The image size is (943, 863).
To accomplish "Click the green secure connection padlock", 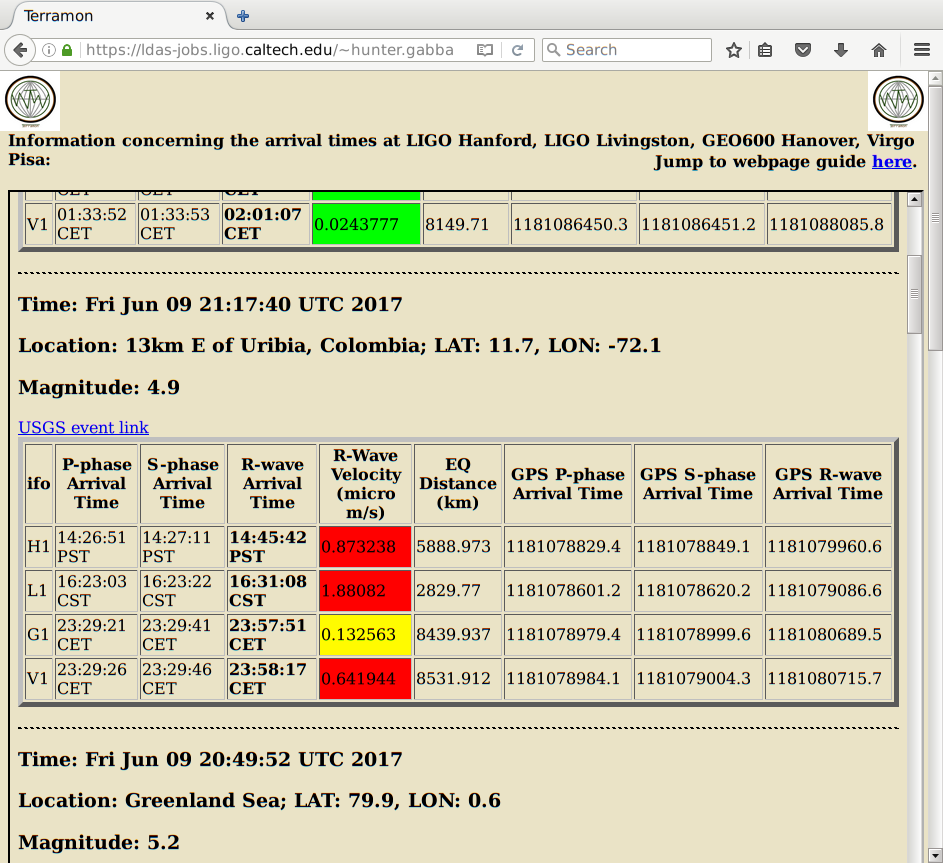I will [x=67, y=50].
